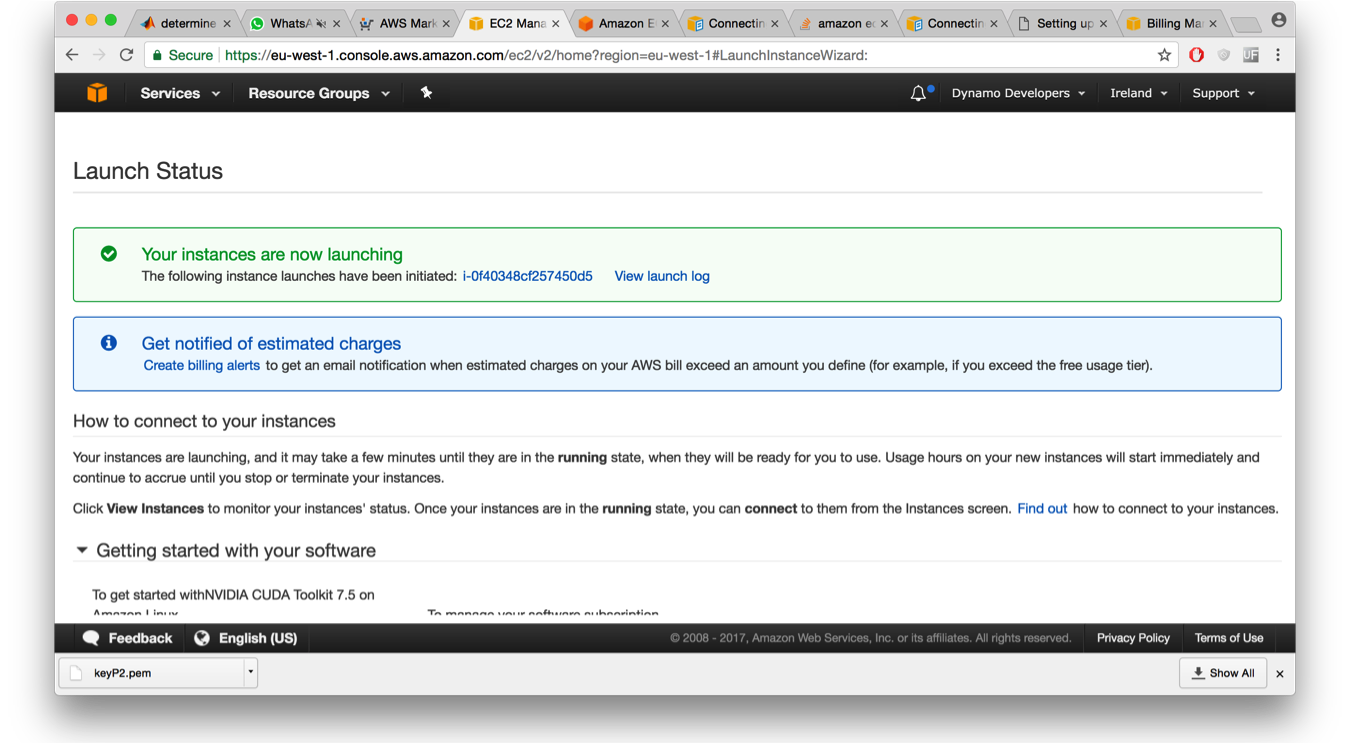Viewport: 1350px width, 743px height.
Task: Open the Resource Groups dropdown
Action: [319, 93]
